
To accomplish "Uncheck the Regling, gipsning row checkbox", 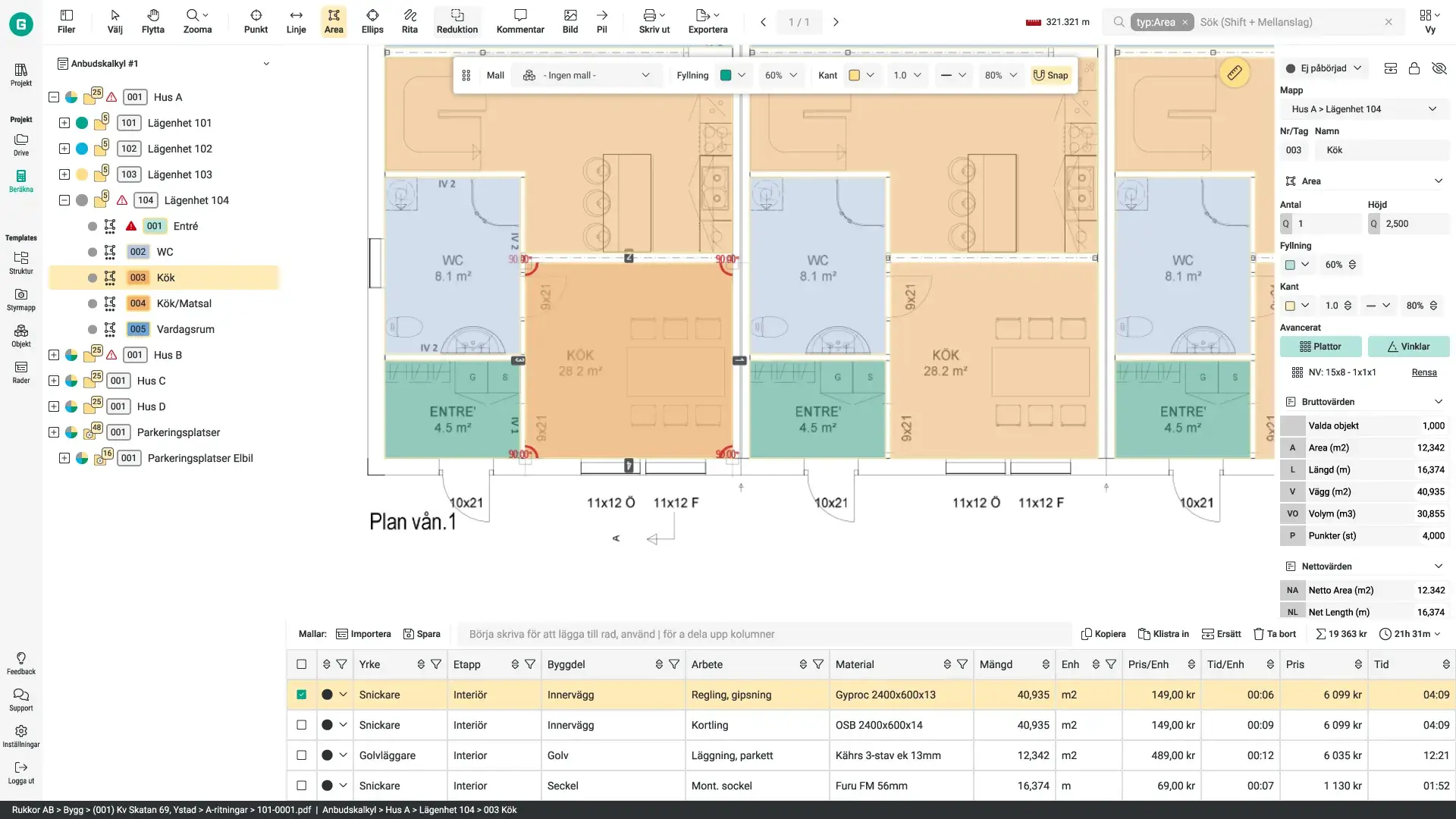I will [302, 695].
